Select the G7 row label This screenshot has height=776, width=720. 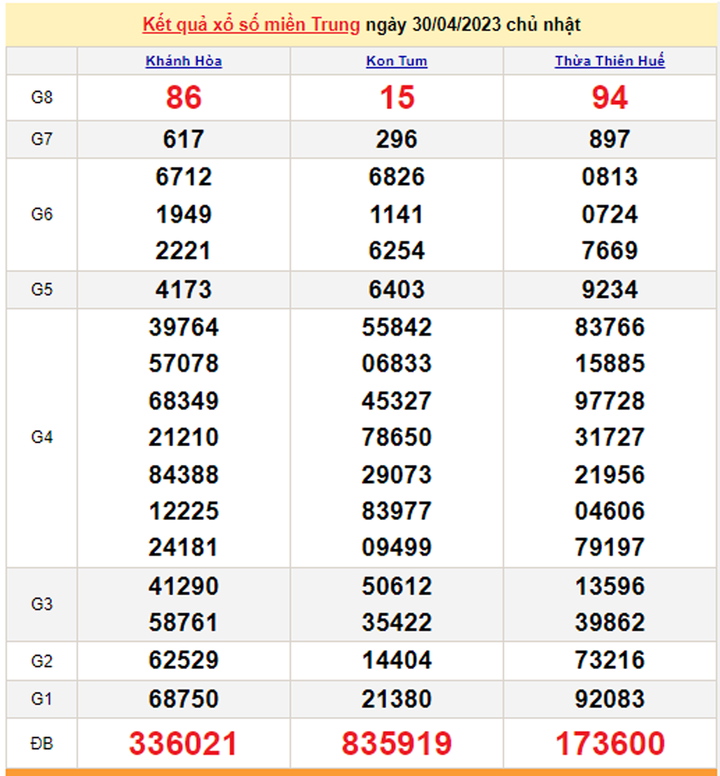click(x=41, y=139)
